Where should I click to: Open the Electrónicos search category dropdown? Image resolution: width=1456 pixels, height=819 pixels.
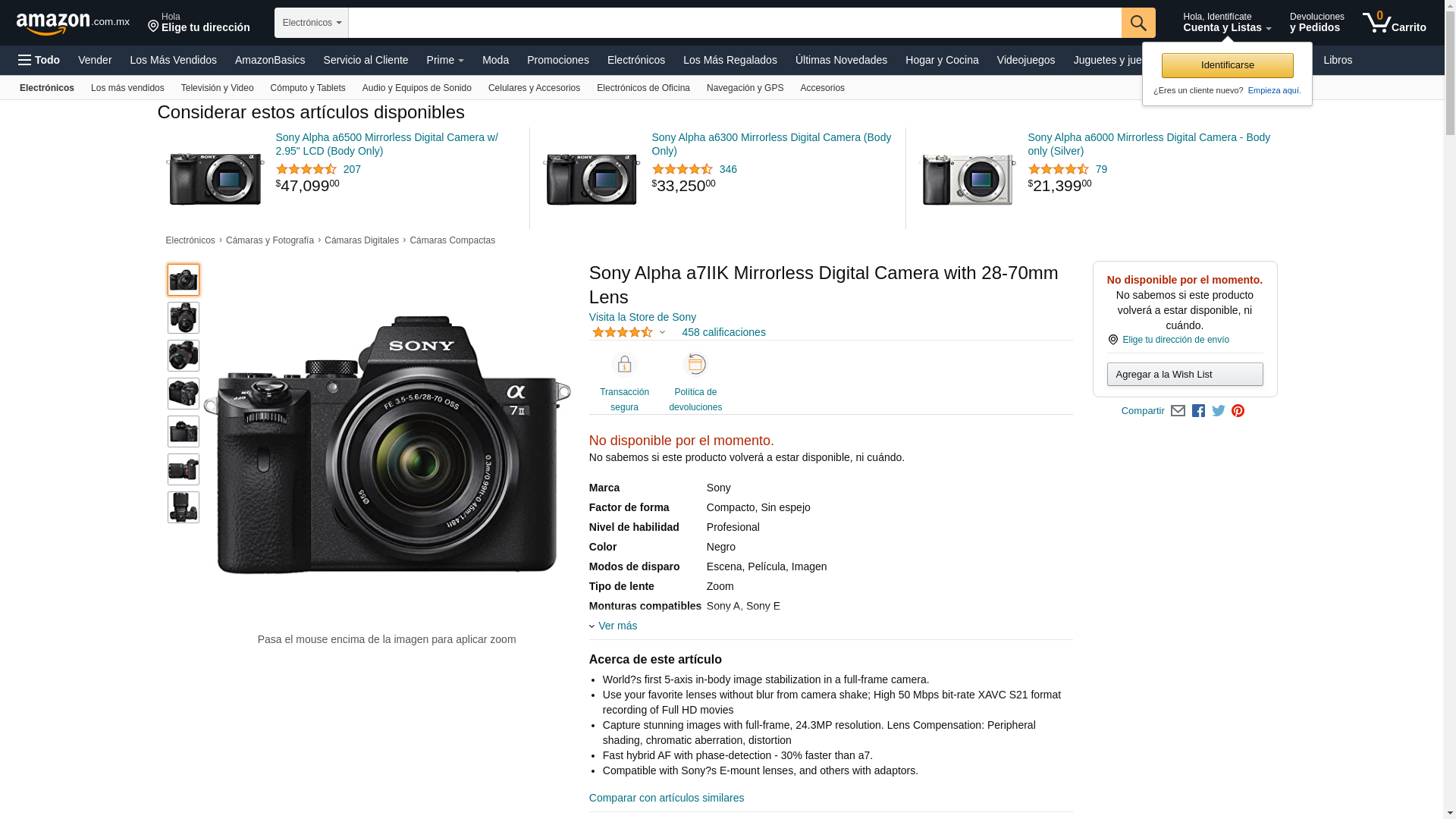[x=312, y=23]
